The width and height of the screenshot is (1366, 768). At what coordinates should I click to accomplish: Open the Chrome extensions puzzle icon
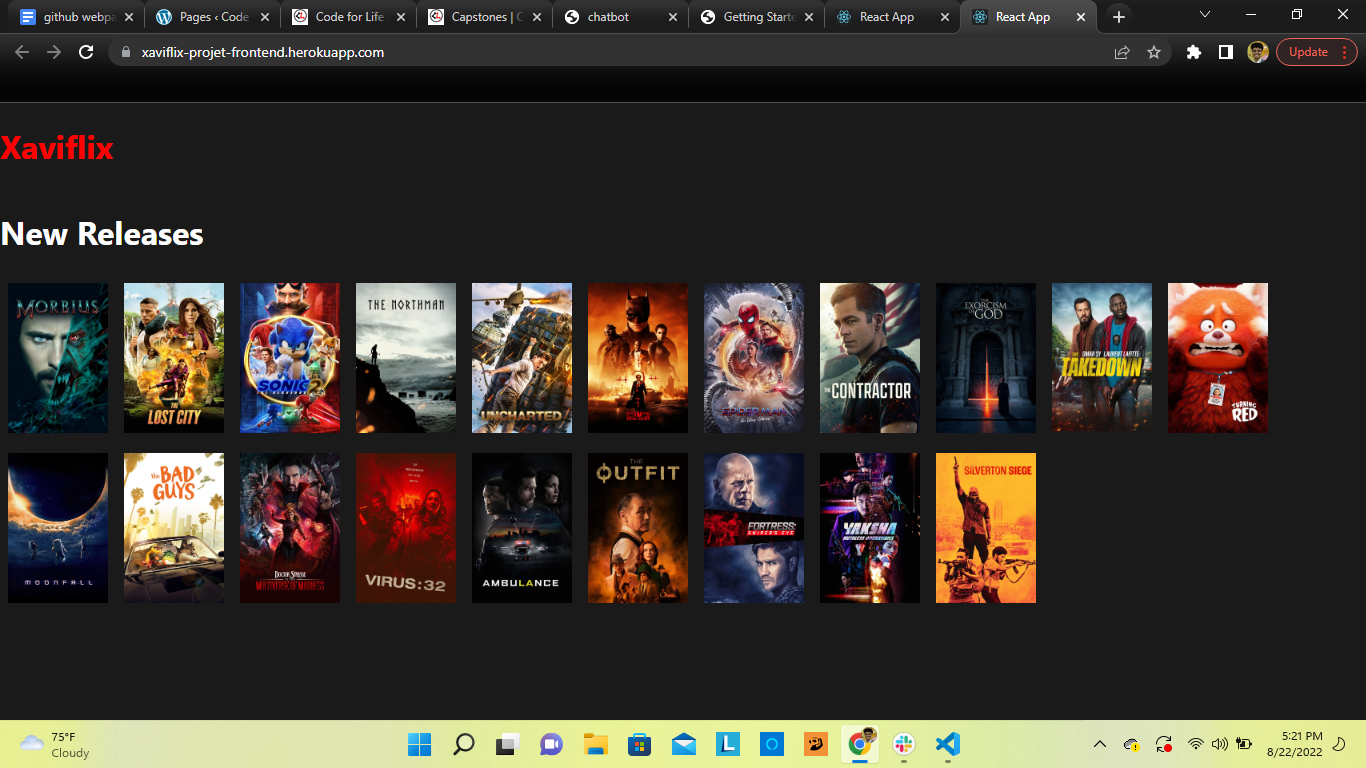click(1194, 52)
